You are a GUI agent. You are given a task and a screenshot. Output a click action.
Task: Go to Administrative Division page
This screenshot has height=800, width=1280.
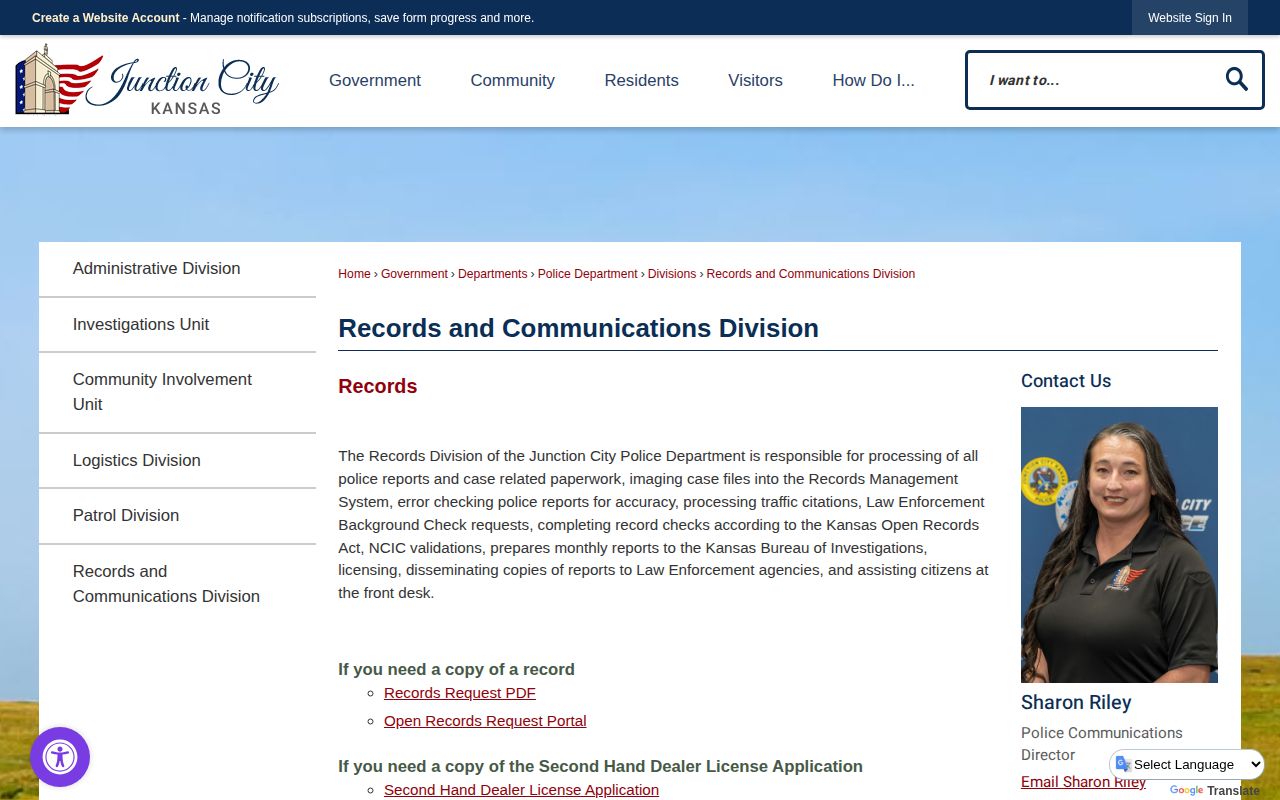(177, 269)
